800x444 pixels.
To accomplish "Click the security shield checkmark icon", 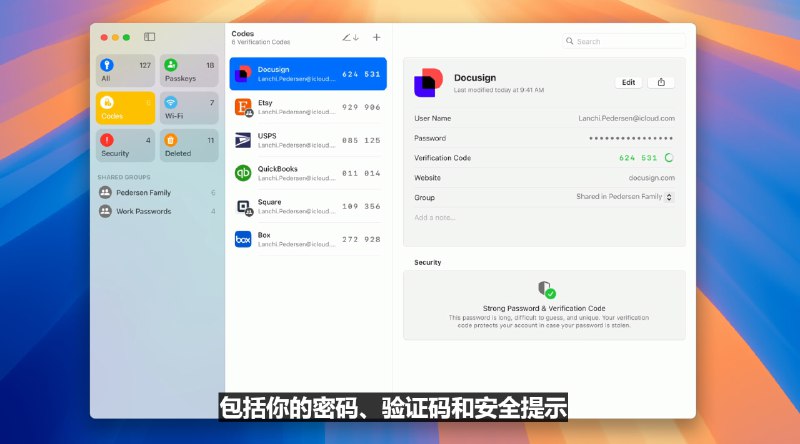I will point(547,289).
